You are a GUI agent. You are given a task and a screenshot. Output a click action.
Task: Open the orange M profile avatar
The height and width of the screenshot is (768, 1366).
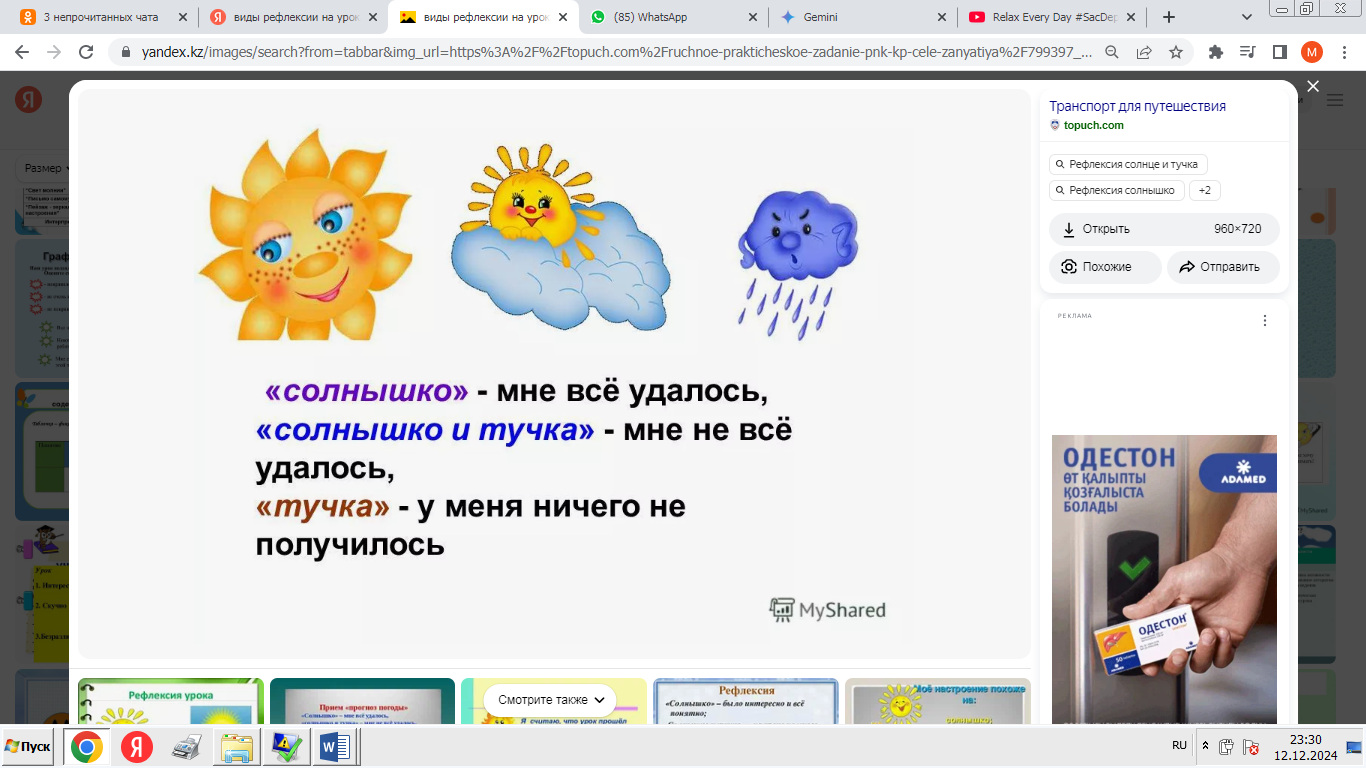coord(1311,52)
